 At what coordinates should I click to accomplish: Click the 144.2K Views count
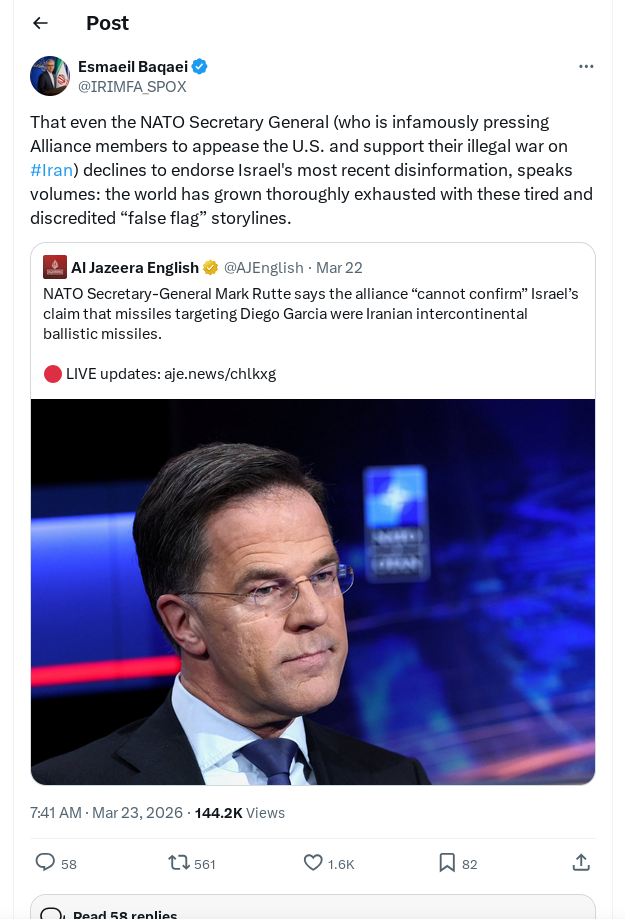(x=239, y=813)
